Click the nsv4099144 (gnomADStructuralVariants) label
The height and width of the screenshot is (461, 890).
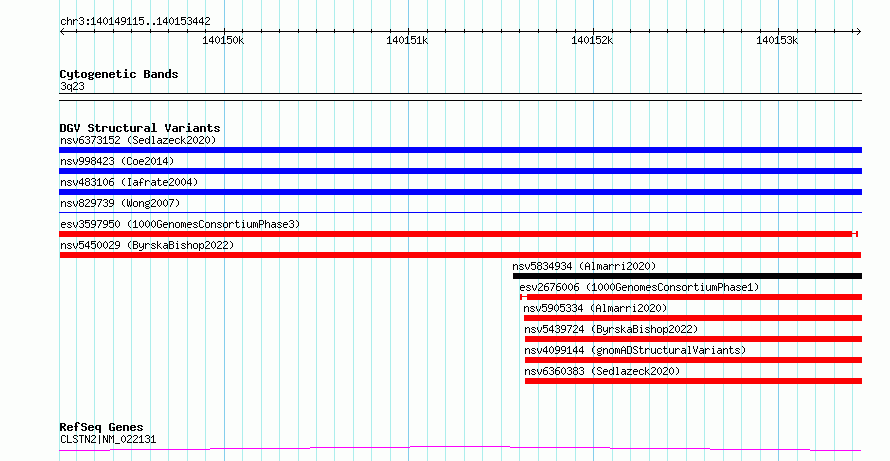tap(635, 350)
